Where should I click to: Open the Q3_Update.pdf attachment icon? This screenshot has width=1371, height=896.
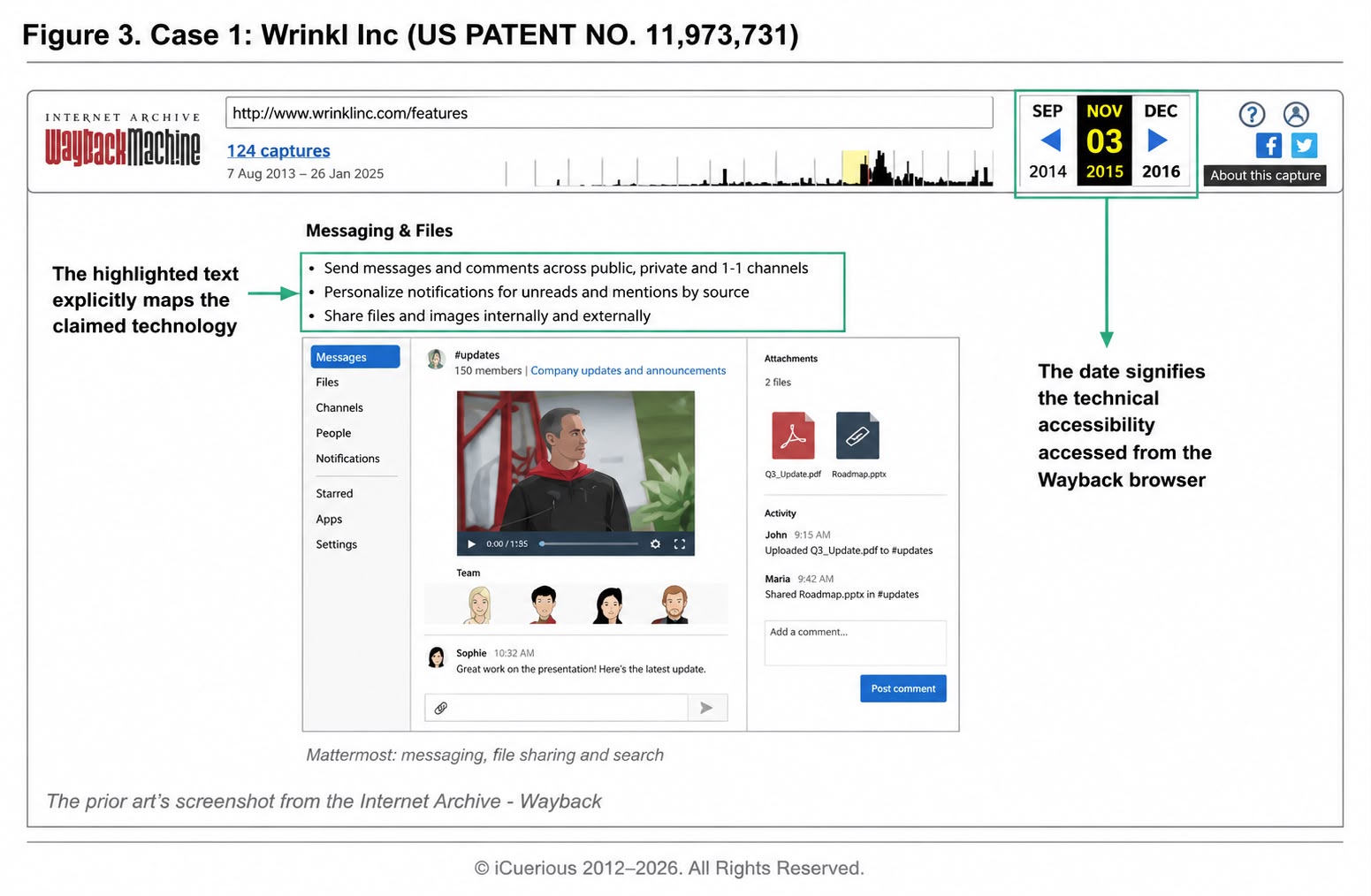point(793,436)
